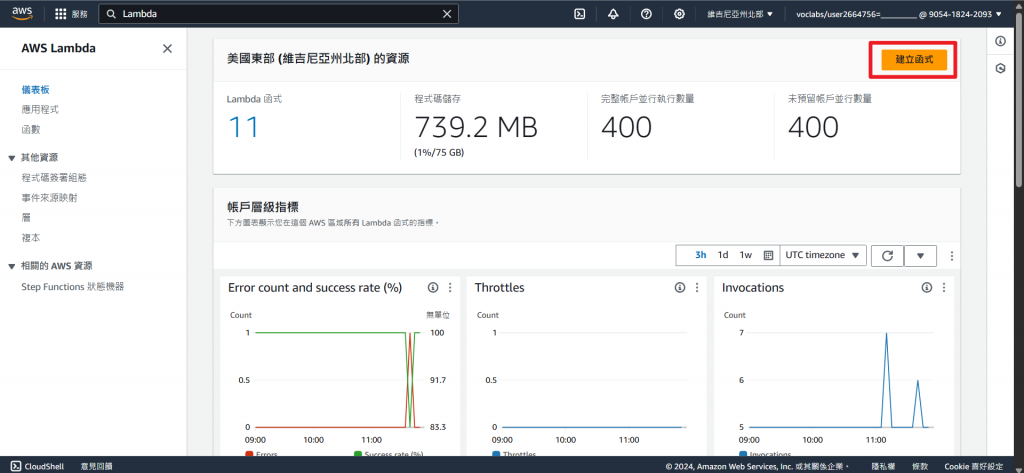1024x473 pixels.
Task: Open 條款 footer link
Action: click(x=920, y=466)
